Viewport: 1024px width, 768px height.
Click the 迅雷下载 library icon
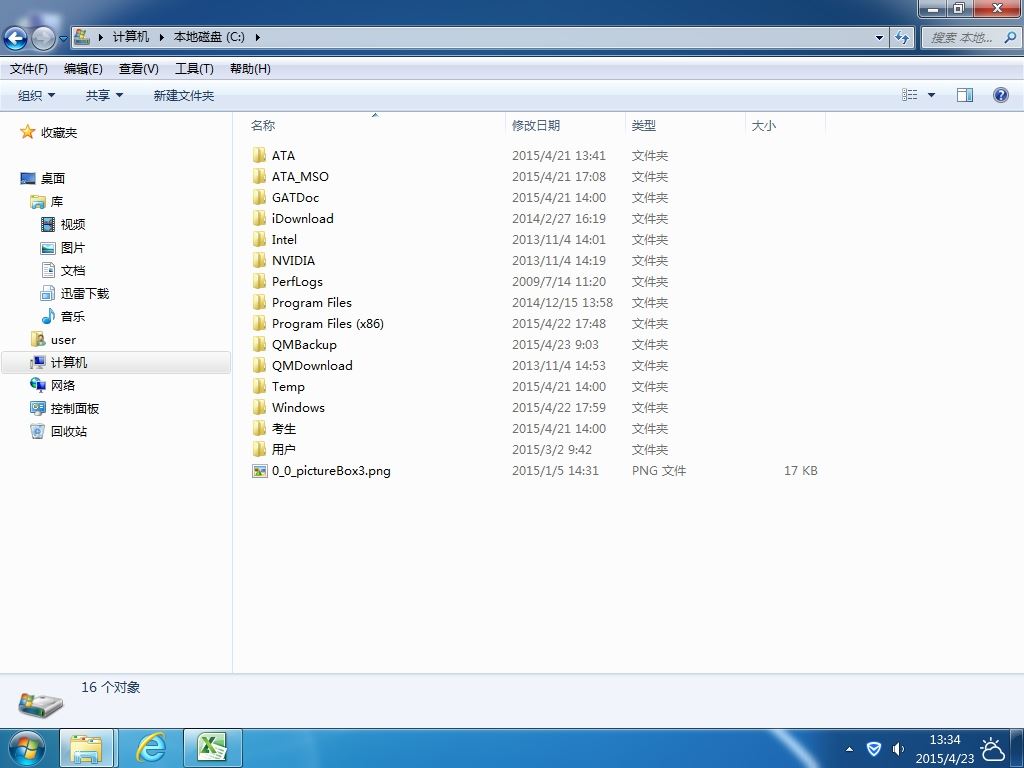pyautogui.click(x=48, y=293)
